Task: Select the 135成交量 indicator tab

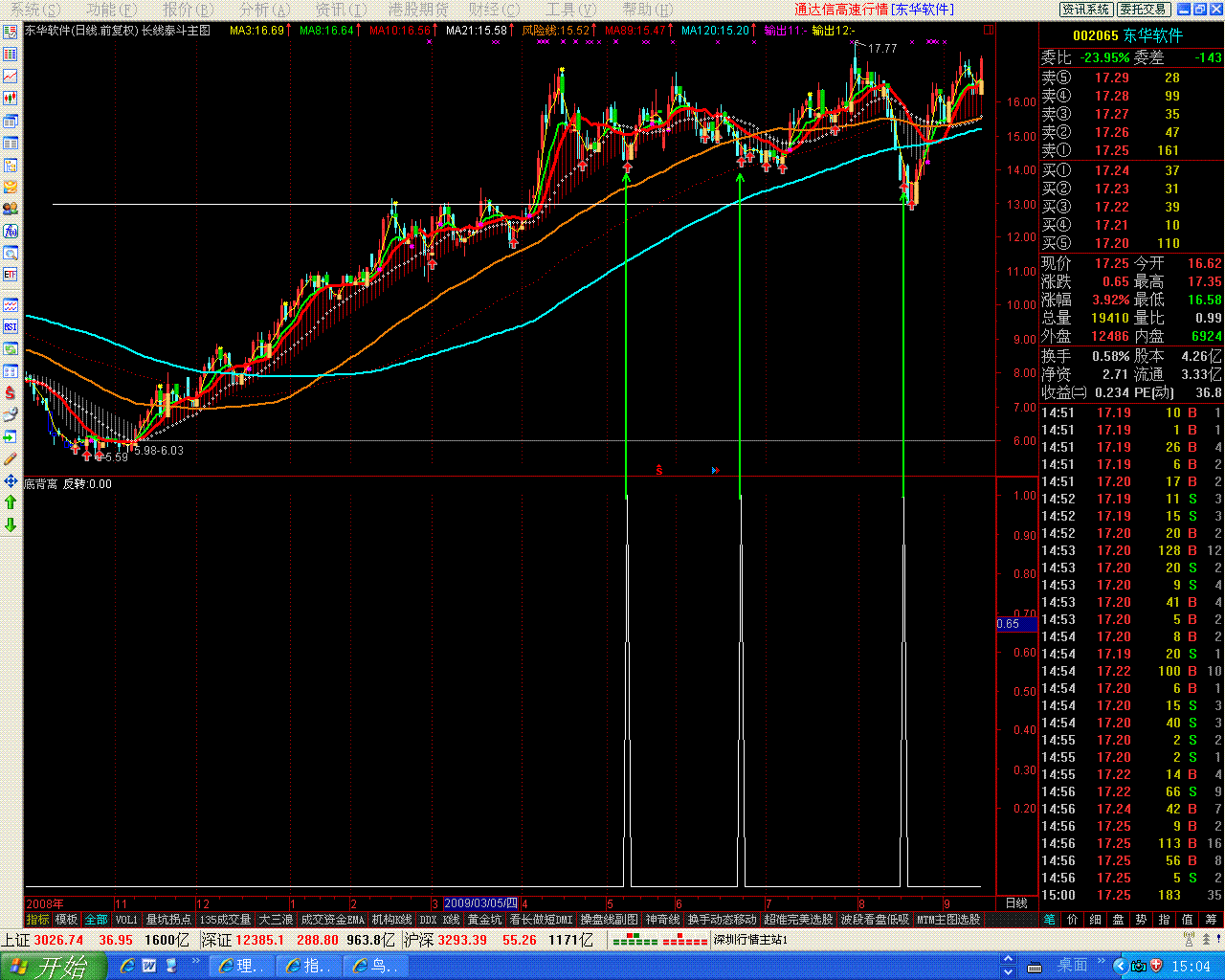Action: click(x=225, y=920)
